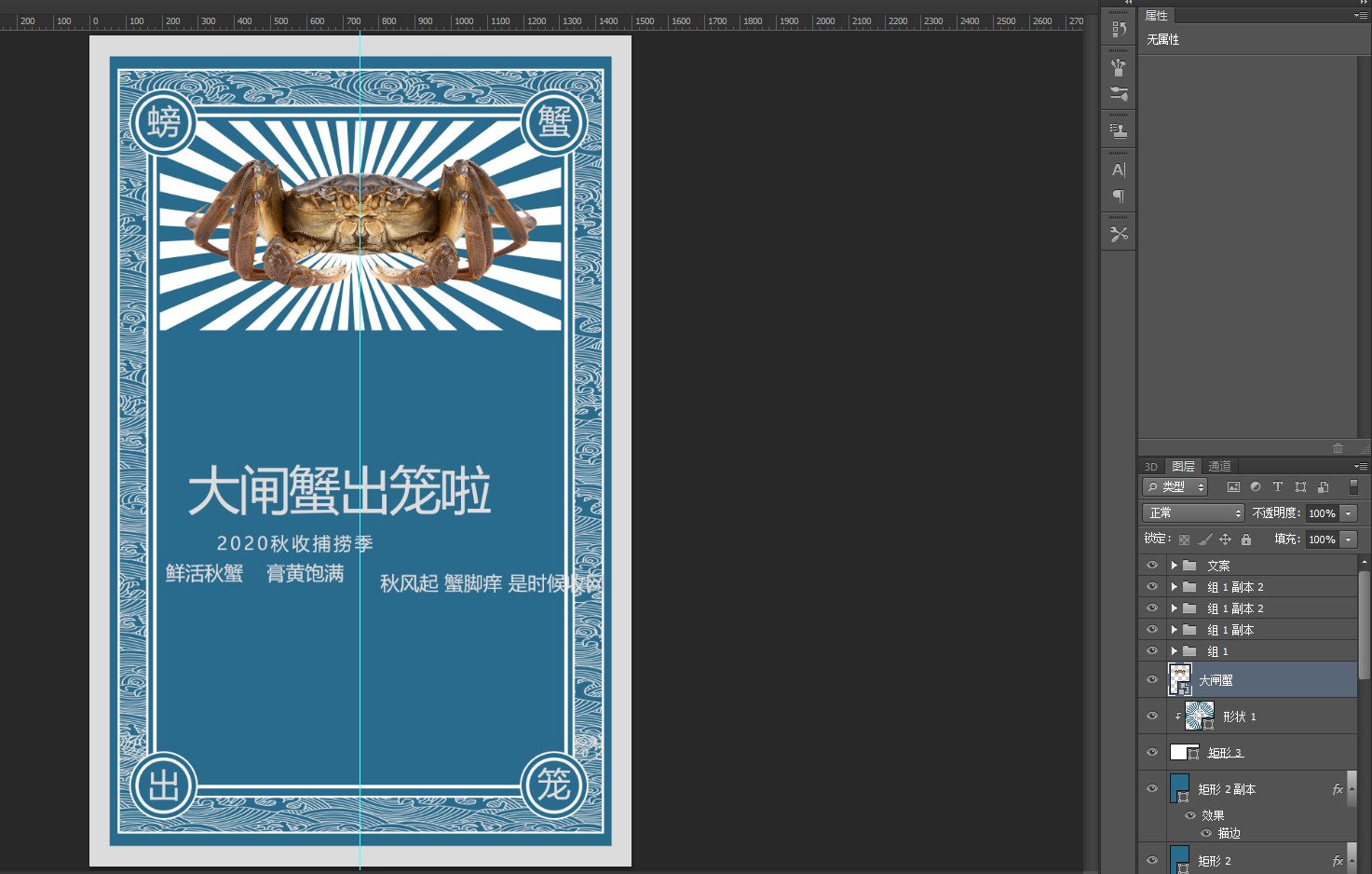Filter layers by type T icon
The image size is (1372, 874).
pos(1278,486)
